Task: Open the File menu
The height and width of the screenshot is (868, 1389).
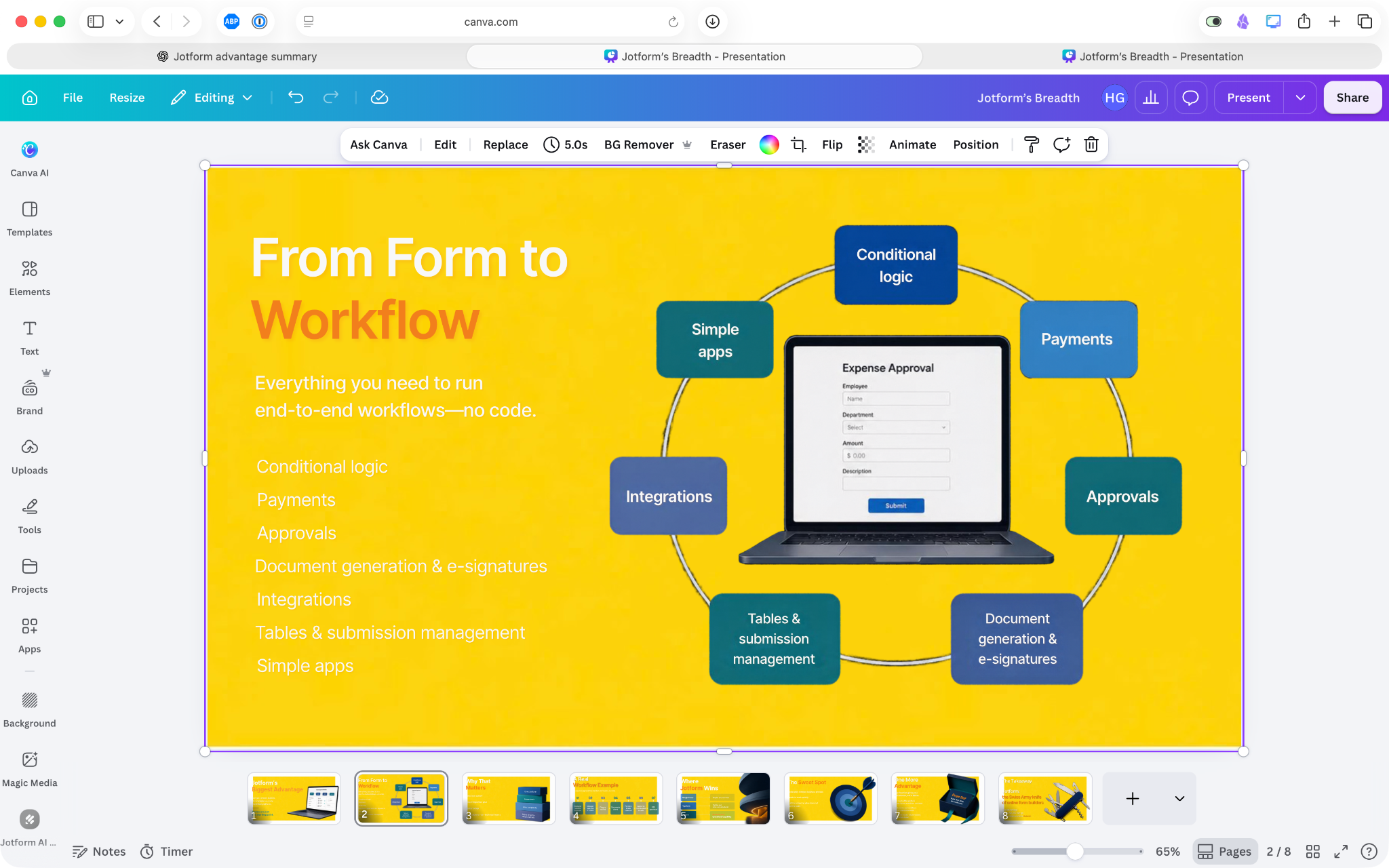Action: point(73,98)
